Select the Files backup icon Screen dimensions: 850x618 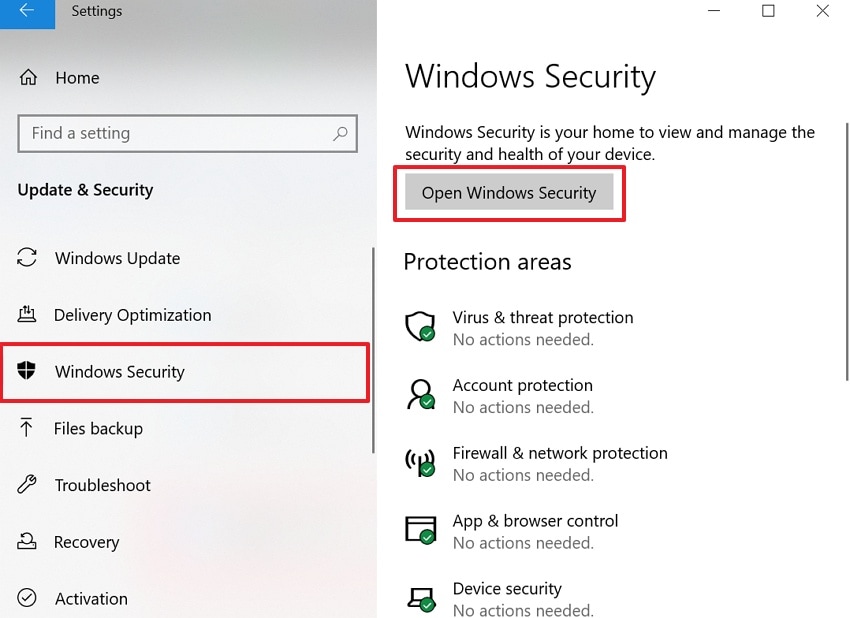coord(26,428)
